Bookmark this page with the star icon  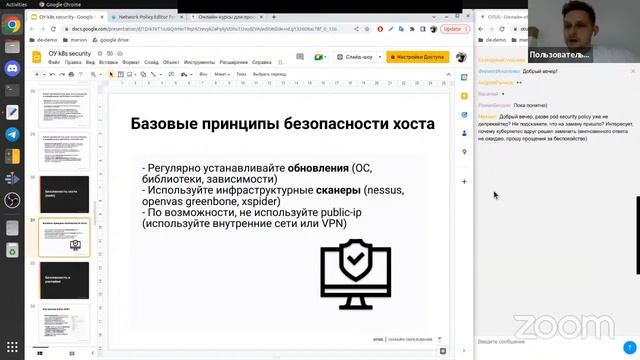tap(367, 29)
